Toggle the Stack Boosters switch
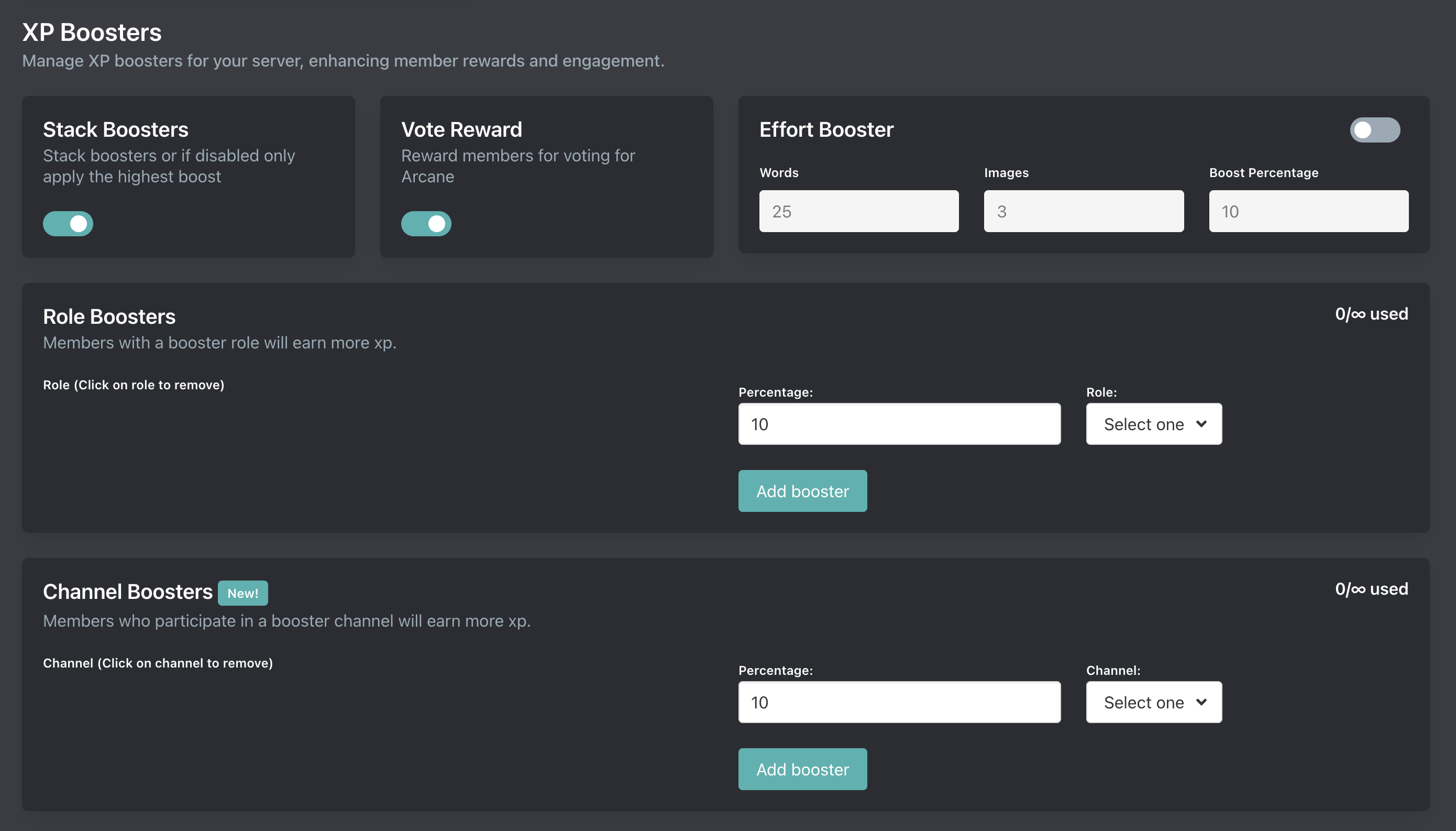 click(x=68, y=224)
